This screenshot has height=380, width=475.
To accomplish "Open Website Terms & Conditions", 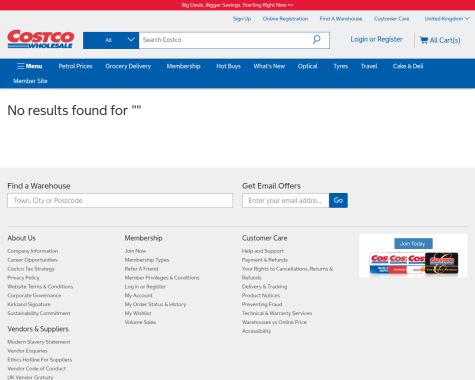I will [x=40, y=287].
